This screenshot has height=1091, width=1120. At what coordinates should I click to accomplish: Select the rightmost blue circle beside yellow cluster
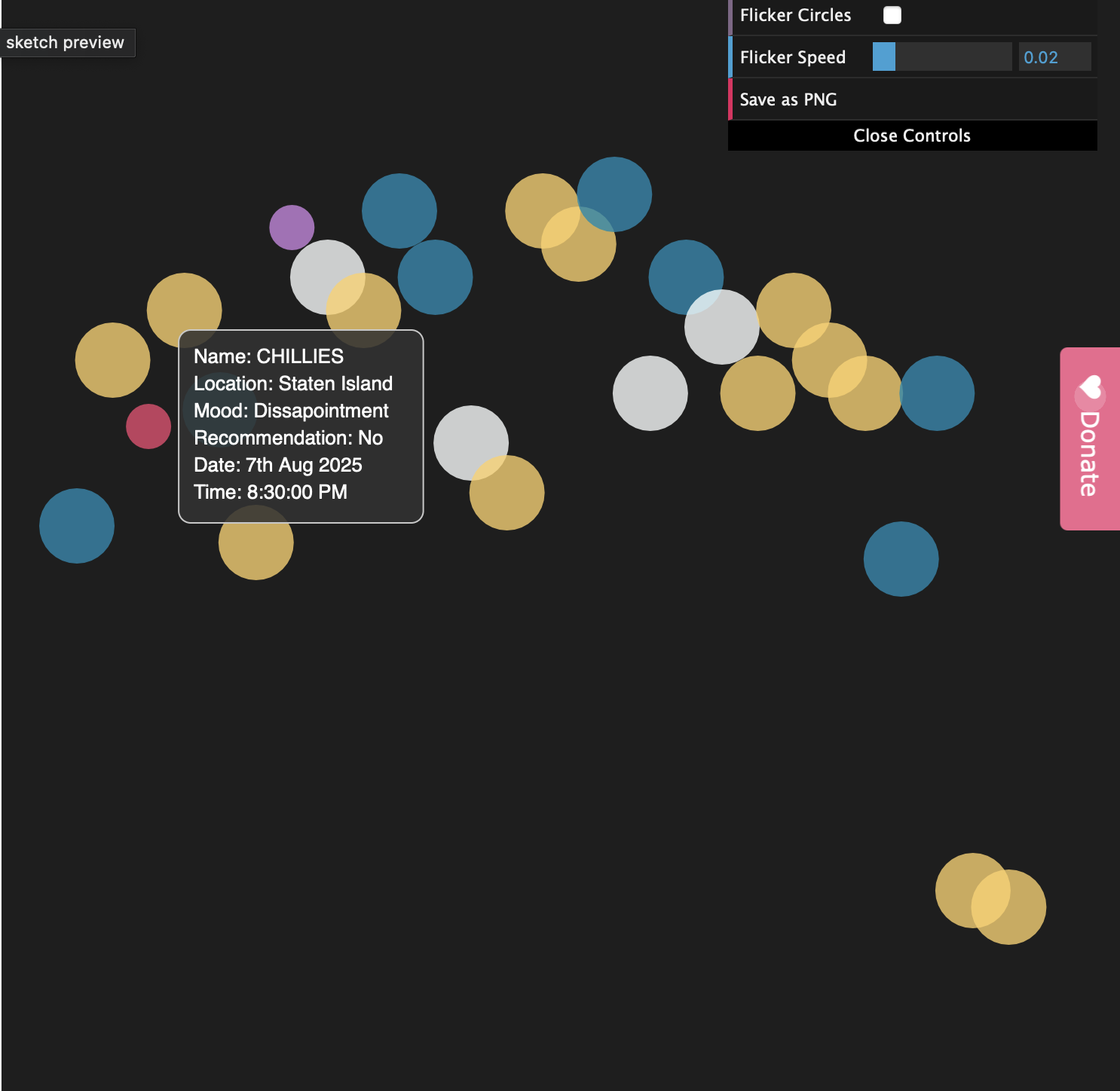click(x=937, y=393)
